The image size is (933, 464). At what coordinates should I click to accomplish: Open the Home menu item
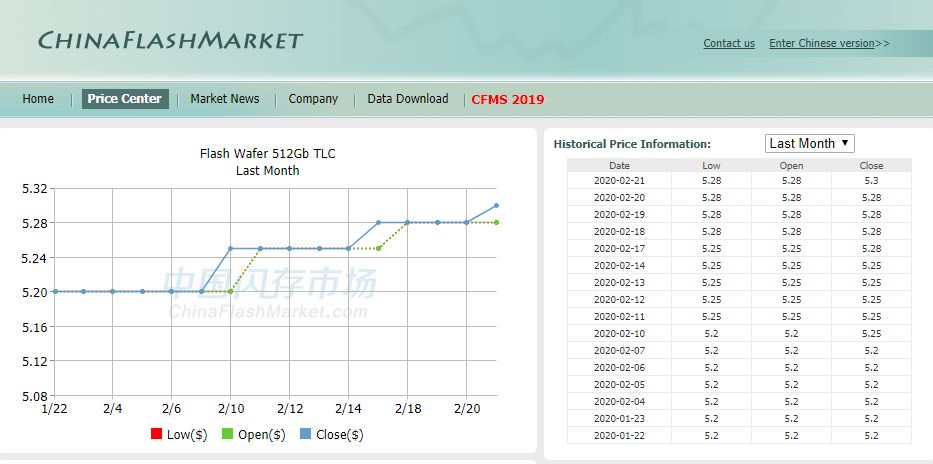coord(38,99)
